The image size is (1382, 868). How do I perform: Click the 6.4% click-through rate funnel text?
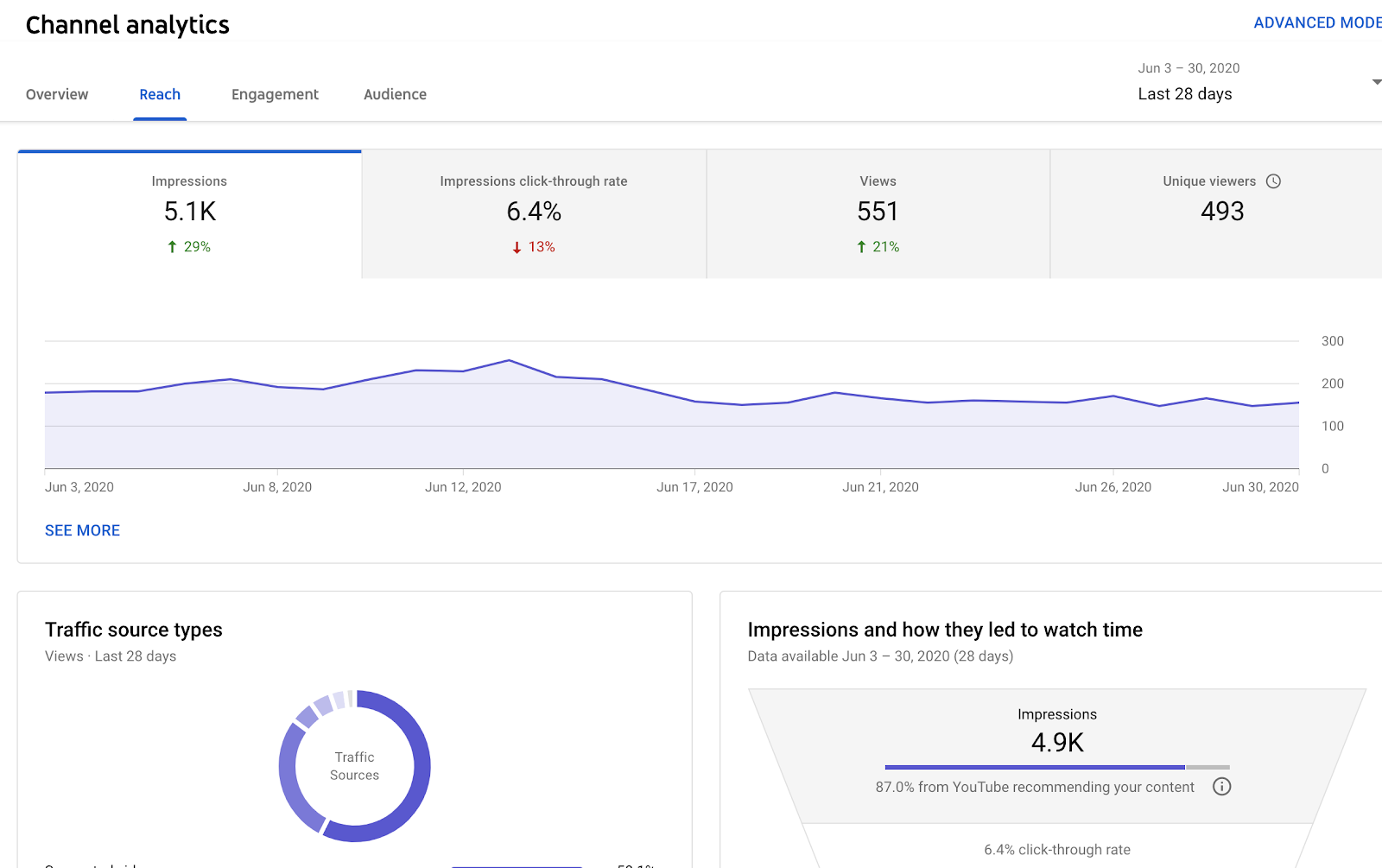pos(1057,850)
